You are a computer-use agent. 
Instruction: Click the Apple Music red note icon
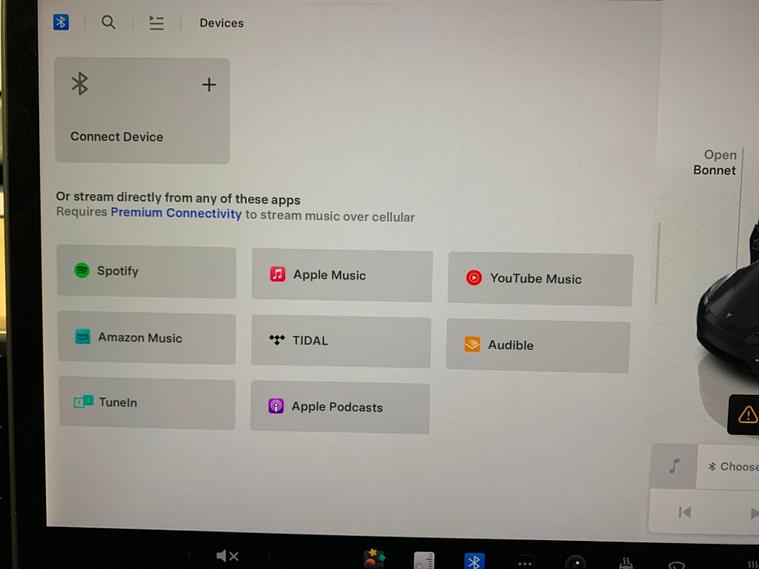pos(277,274)
